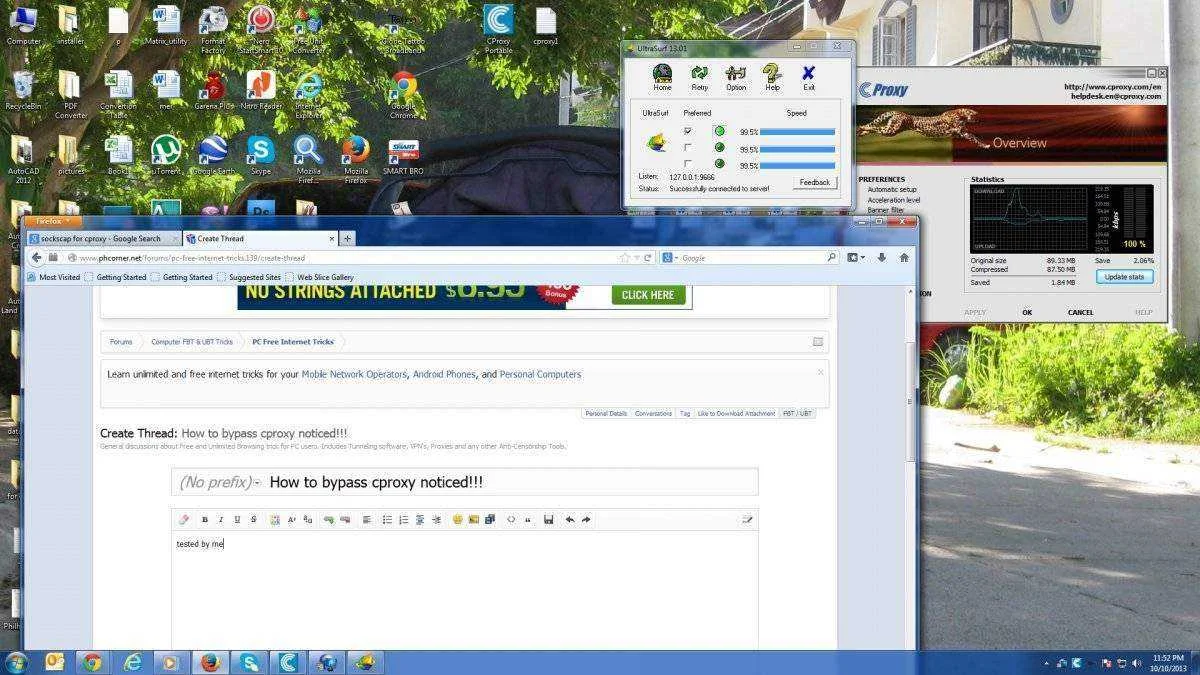The height and width of the screenshot is (675, 1200).
Task: Open Personal Details tab link
Action: point(606,413)
